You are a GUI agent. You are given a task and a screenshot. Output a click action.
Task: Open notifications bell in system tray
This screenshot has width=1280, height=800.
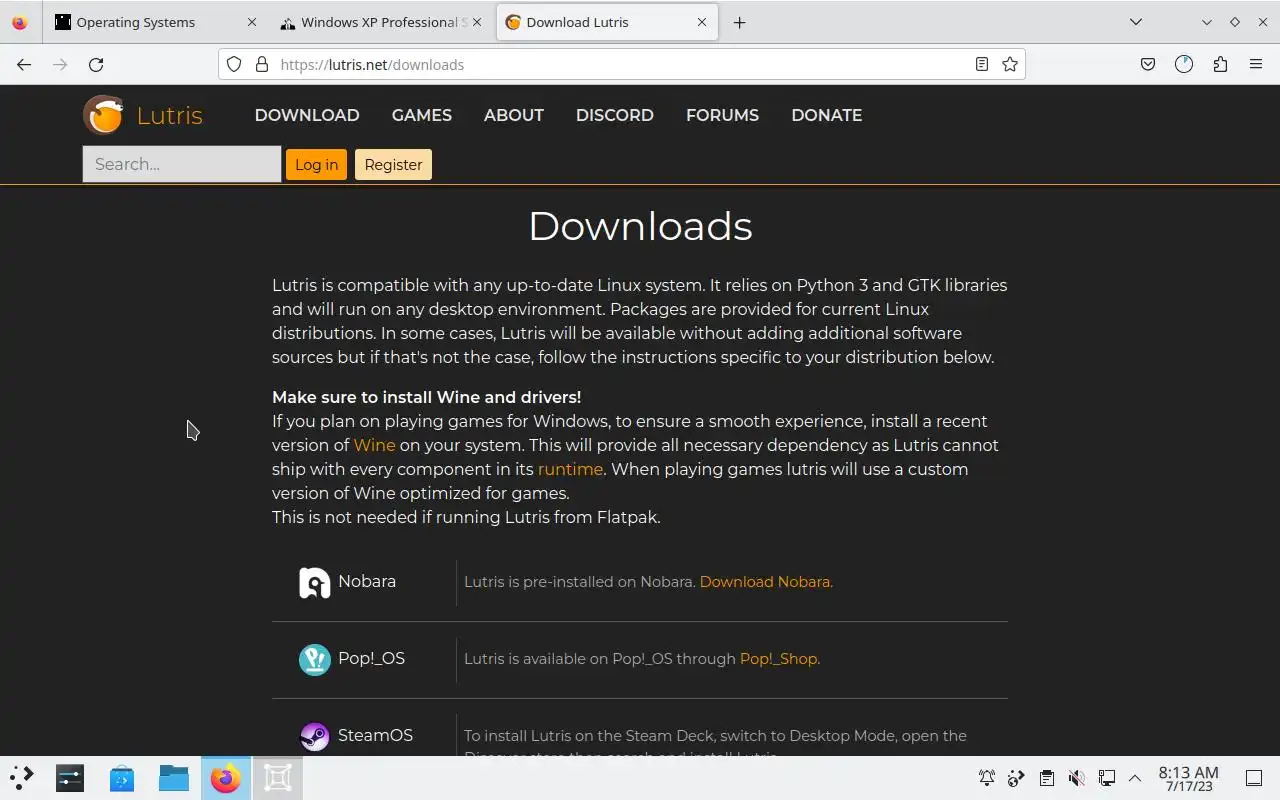pos(987,778)
